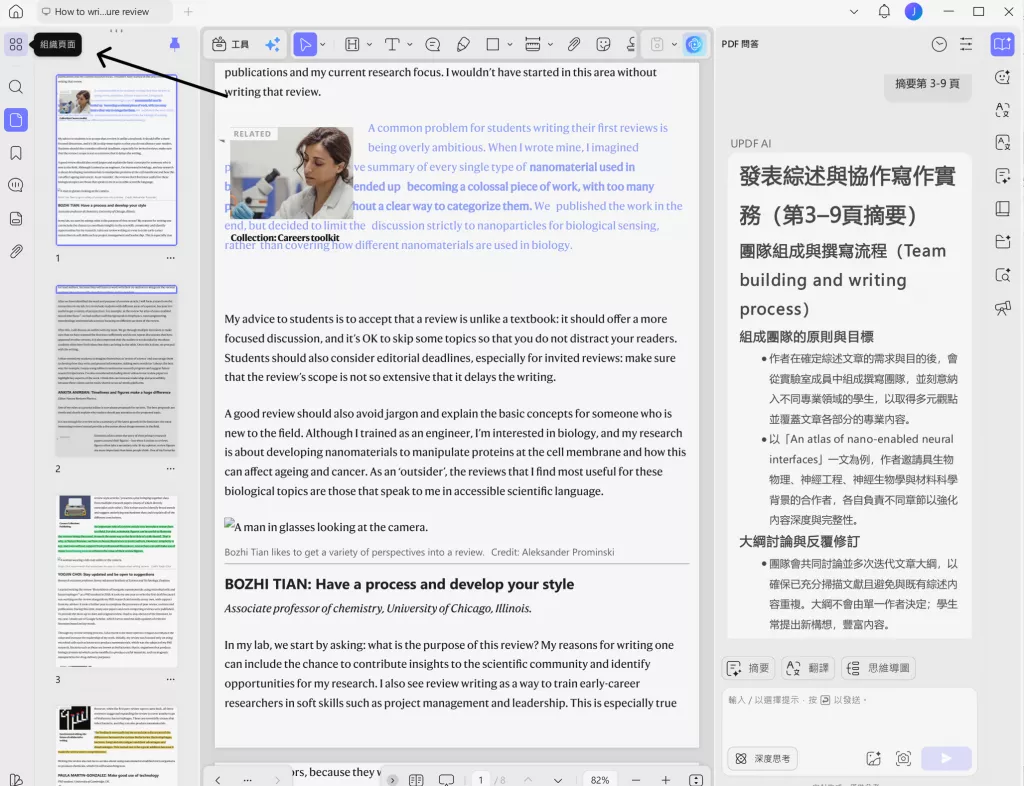1024x786 pixels.
Task: Click the AI sparkle icon beside 工具
Action: [272, 44]
